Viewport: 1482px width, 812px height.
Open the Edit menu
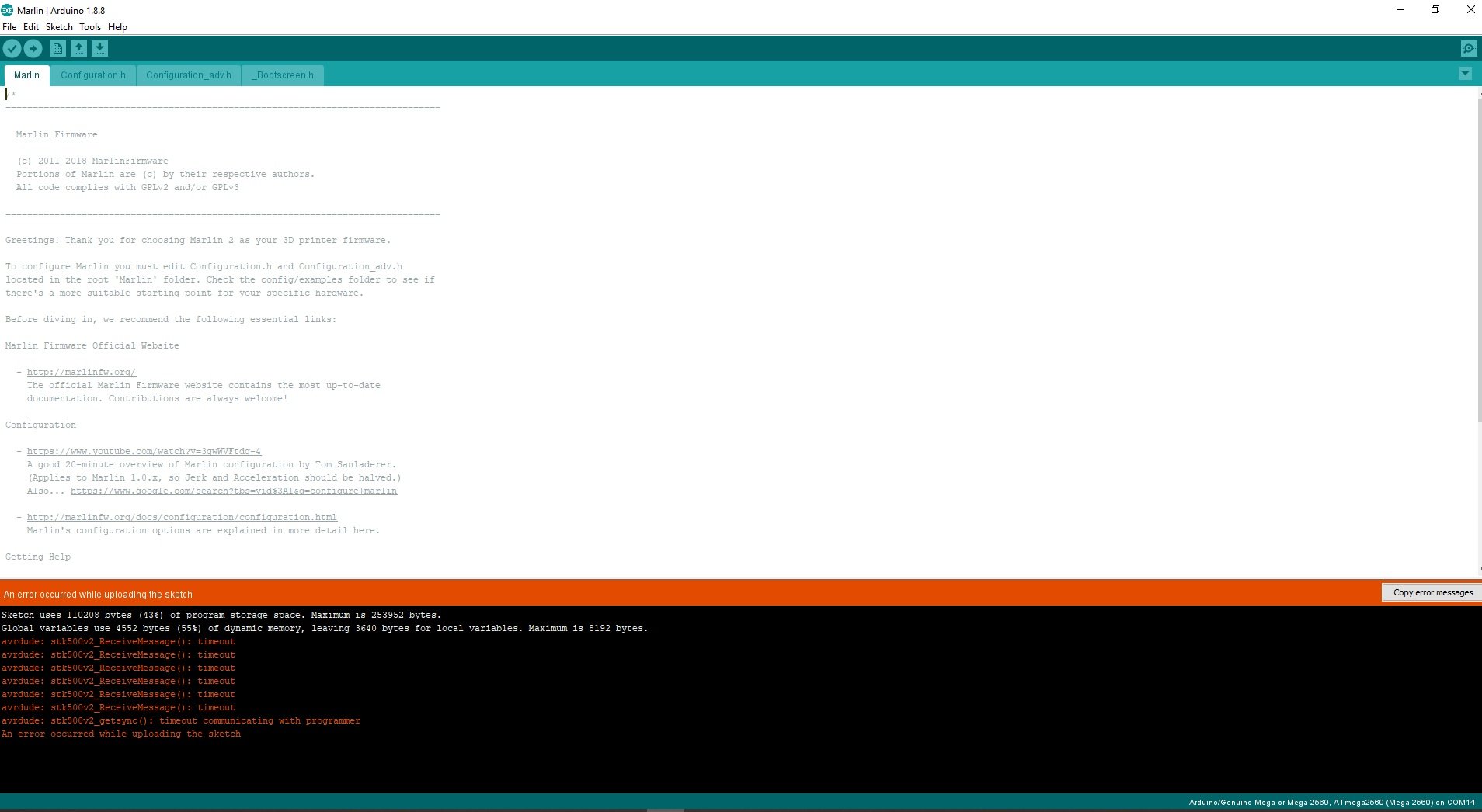tap(31, 27)
